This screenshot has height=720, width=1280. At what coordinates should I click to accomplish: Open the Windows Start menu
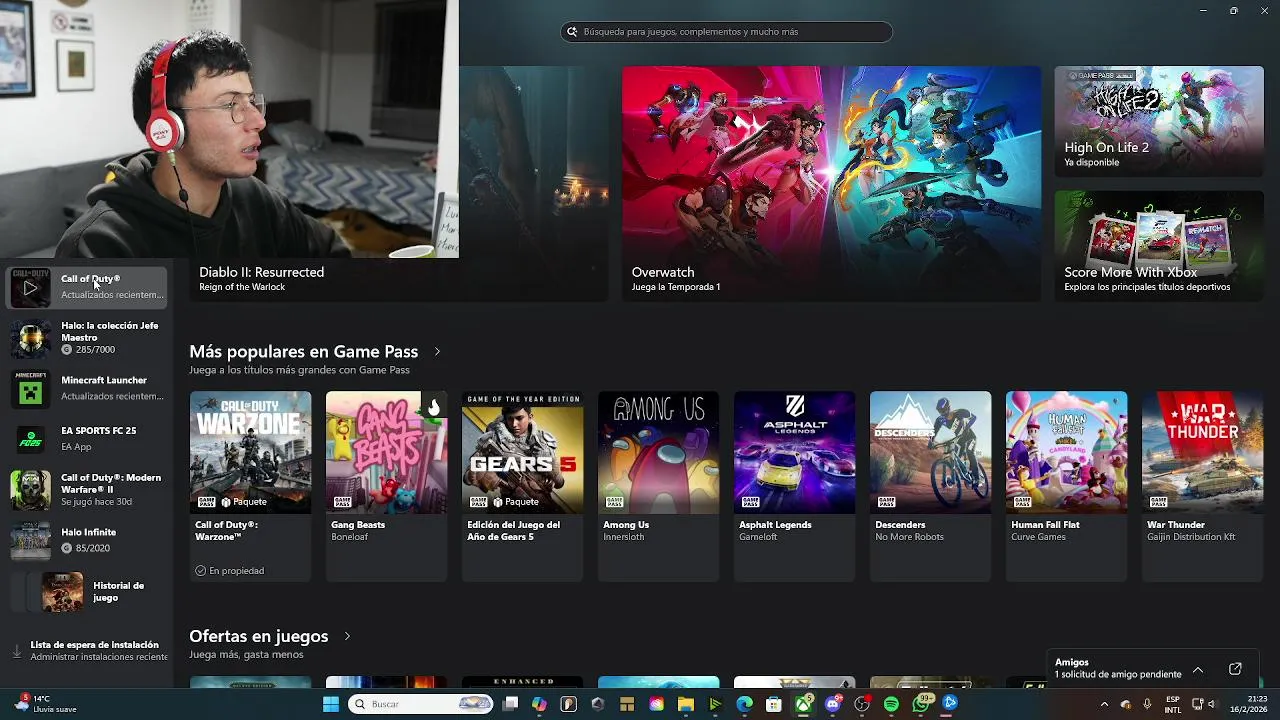point(331,704)
